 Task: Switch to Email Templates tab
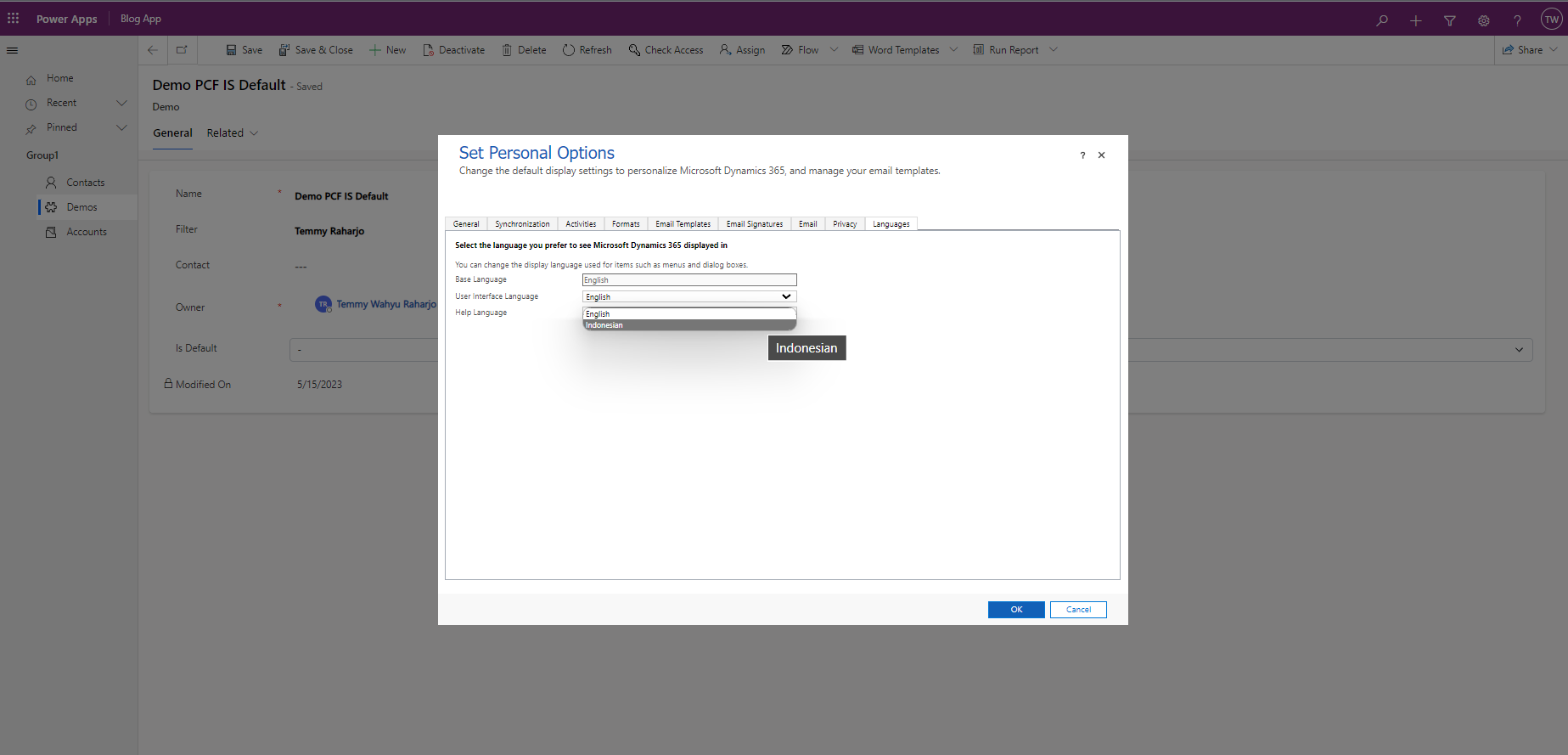pyautogui.click(x=683, y=224)
